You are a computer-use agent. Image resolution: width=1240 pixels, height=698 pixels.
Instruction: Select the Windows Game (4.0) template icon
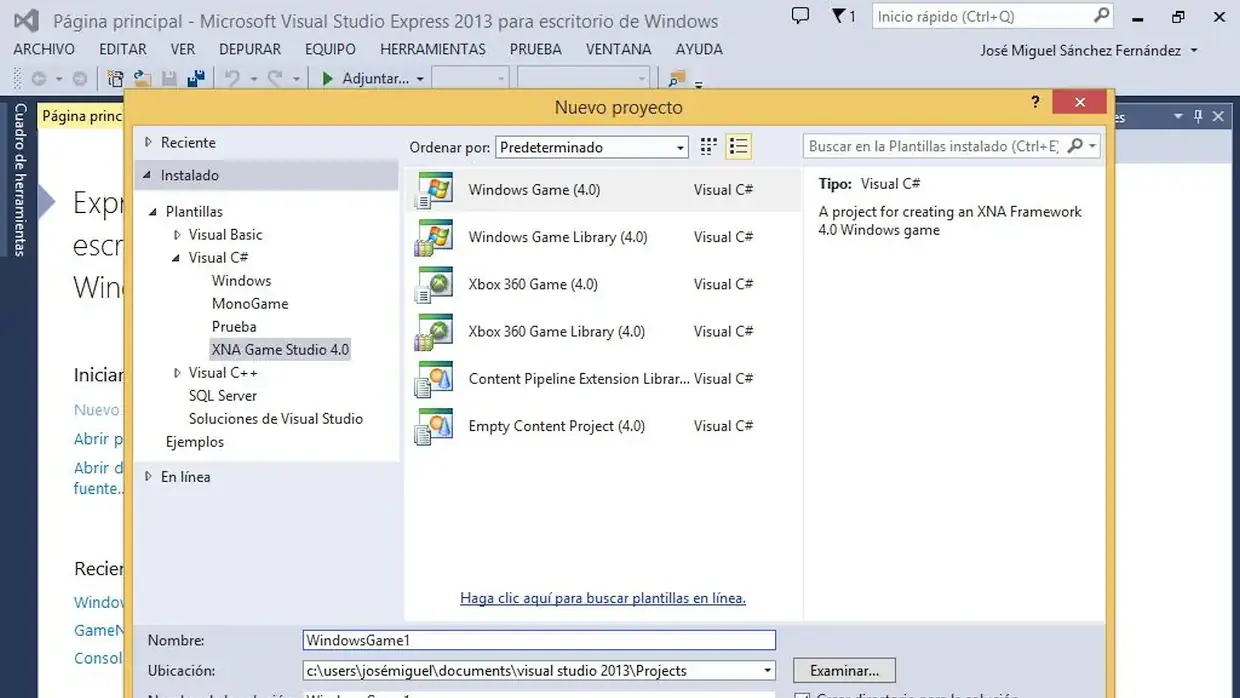433,189
